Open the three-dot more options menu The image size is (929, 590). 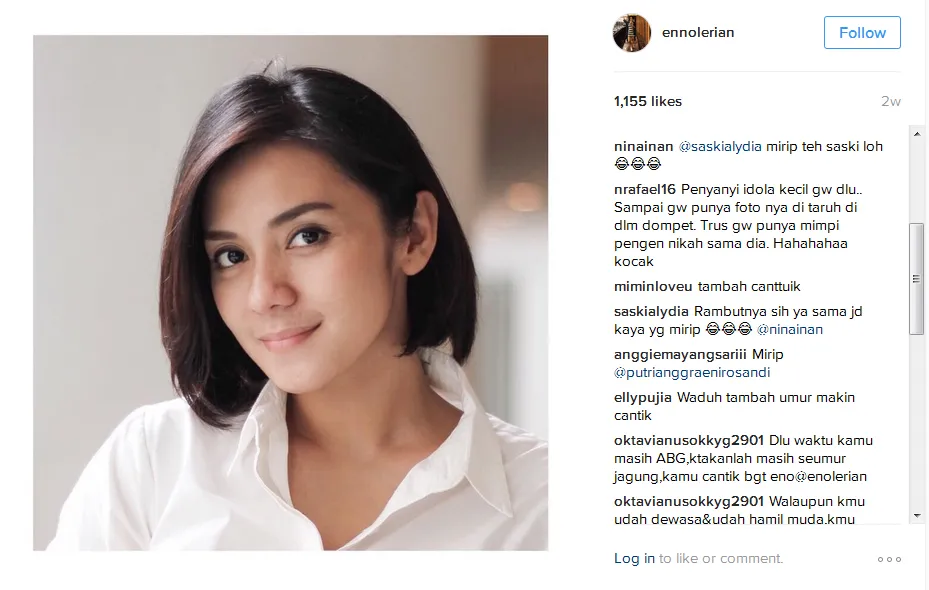coord(889,559)
